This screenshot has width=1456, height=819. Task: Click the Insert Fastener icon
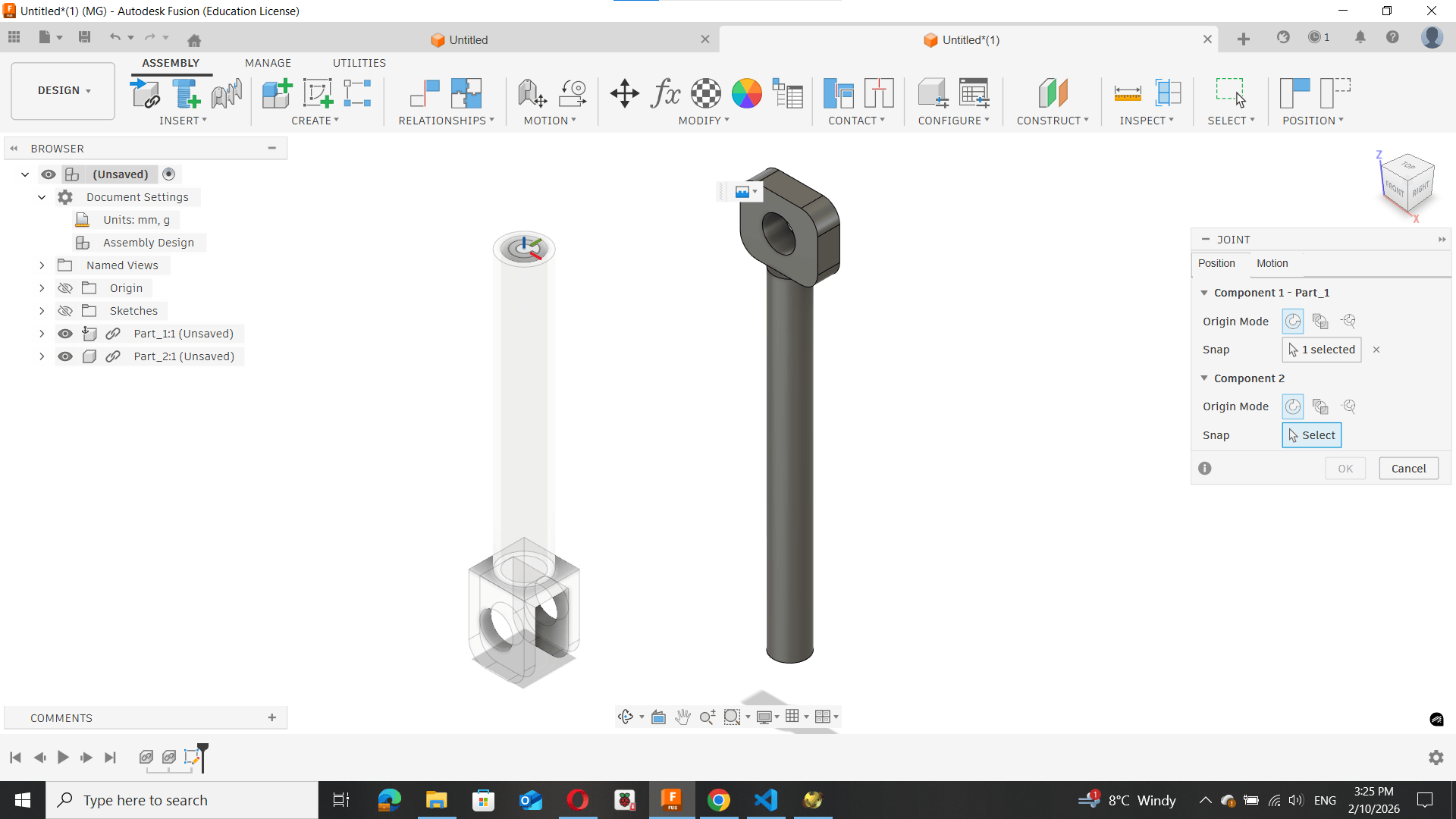coord(186,93)
